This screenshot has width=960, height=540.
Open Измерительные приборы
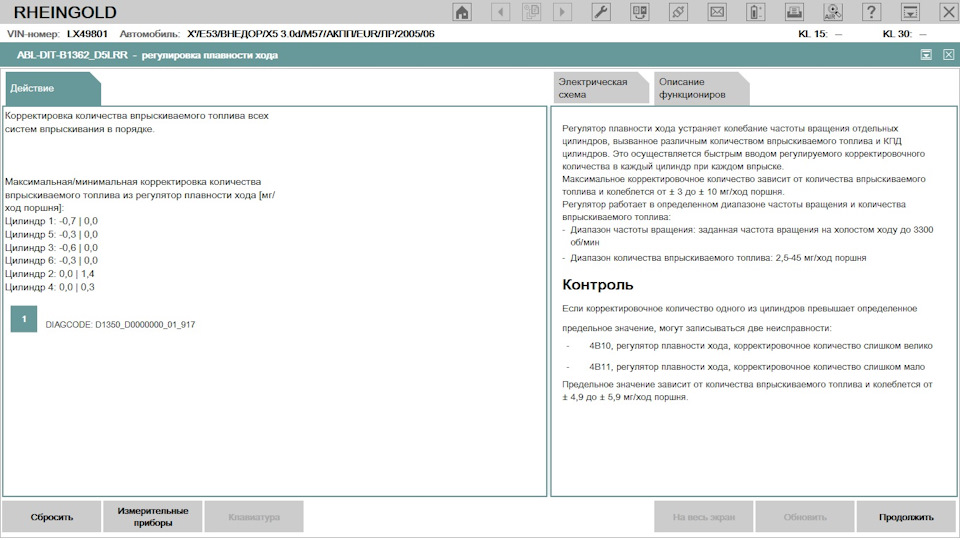click(x=153, y=517)
